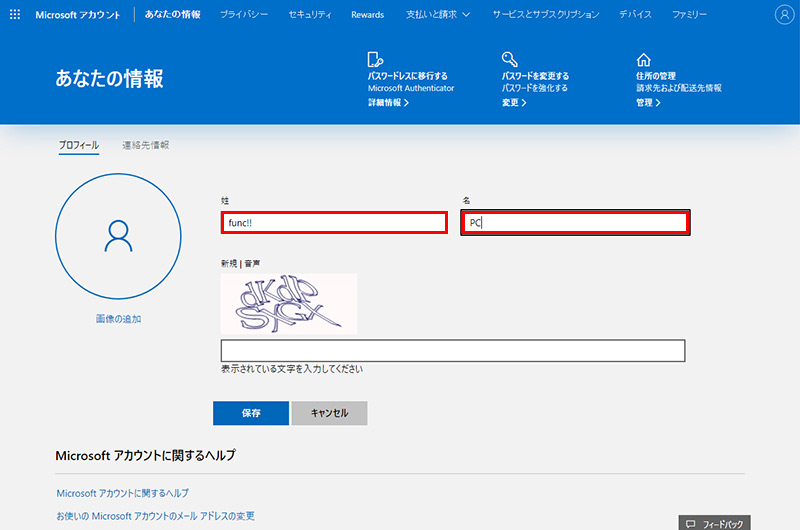
Task: Open the デバイス menu item
Action: click(x=635, y=14)
